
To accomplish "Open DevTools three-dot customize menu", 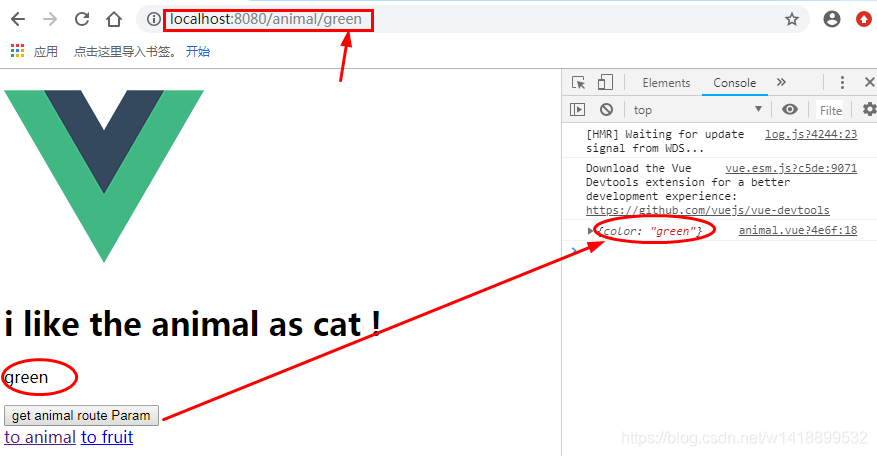I will pos(842,83).
